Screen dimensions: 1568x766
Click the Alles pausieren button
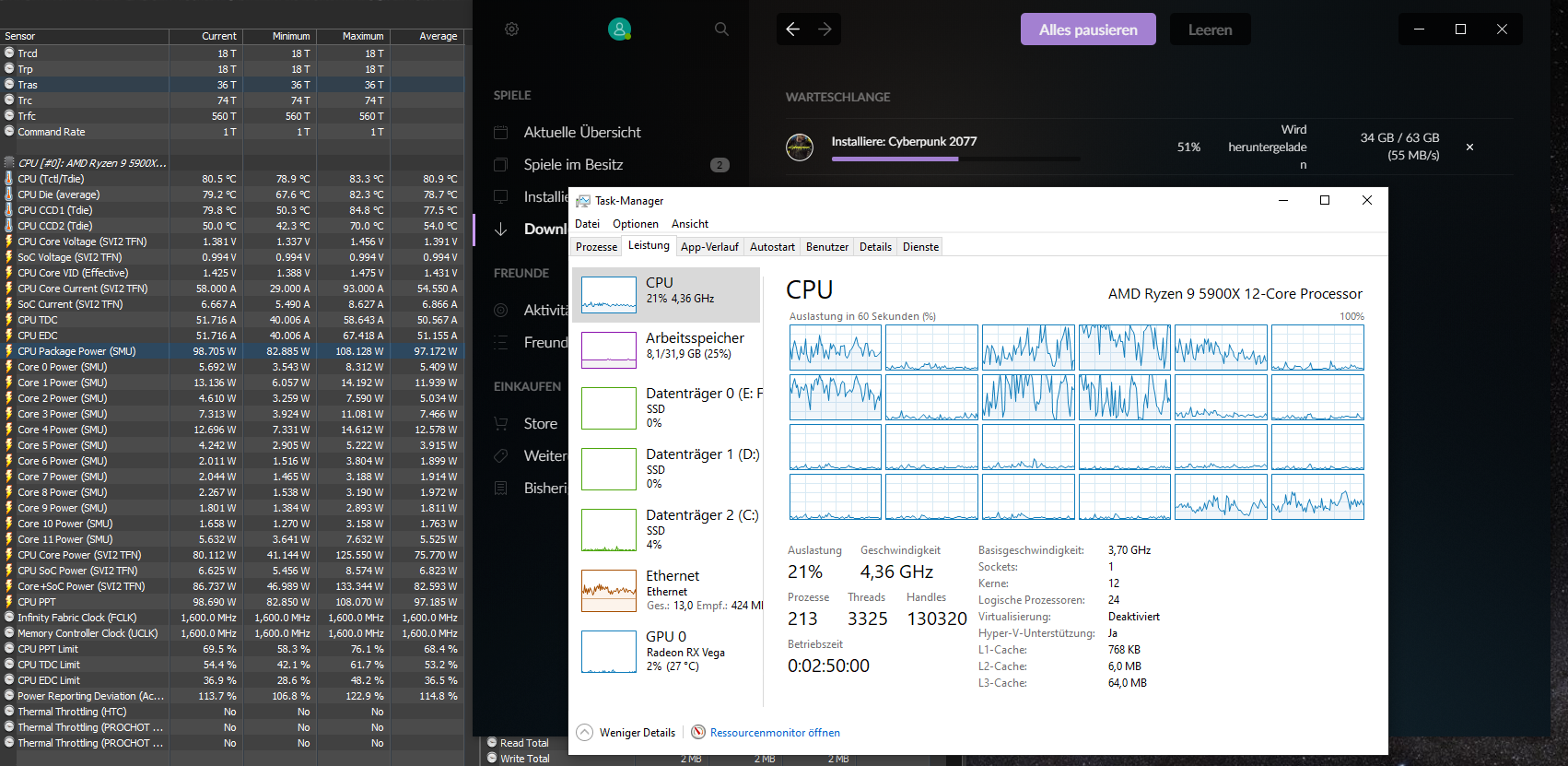1088,29
